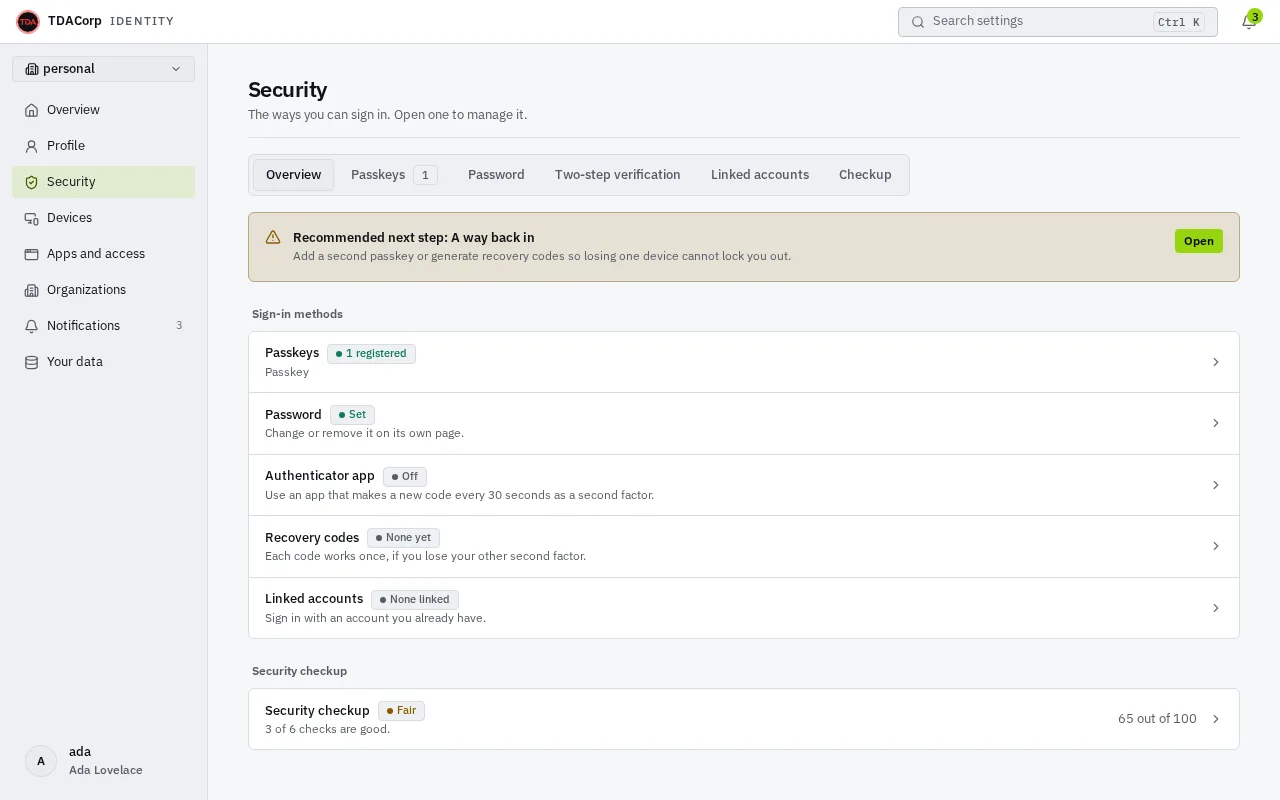1280x800 pixels.
Task: Click the 'Fair' checkup badge
Action: tap(401, 711)
